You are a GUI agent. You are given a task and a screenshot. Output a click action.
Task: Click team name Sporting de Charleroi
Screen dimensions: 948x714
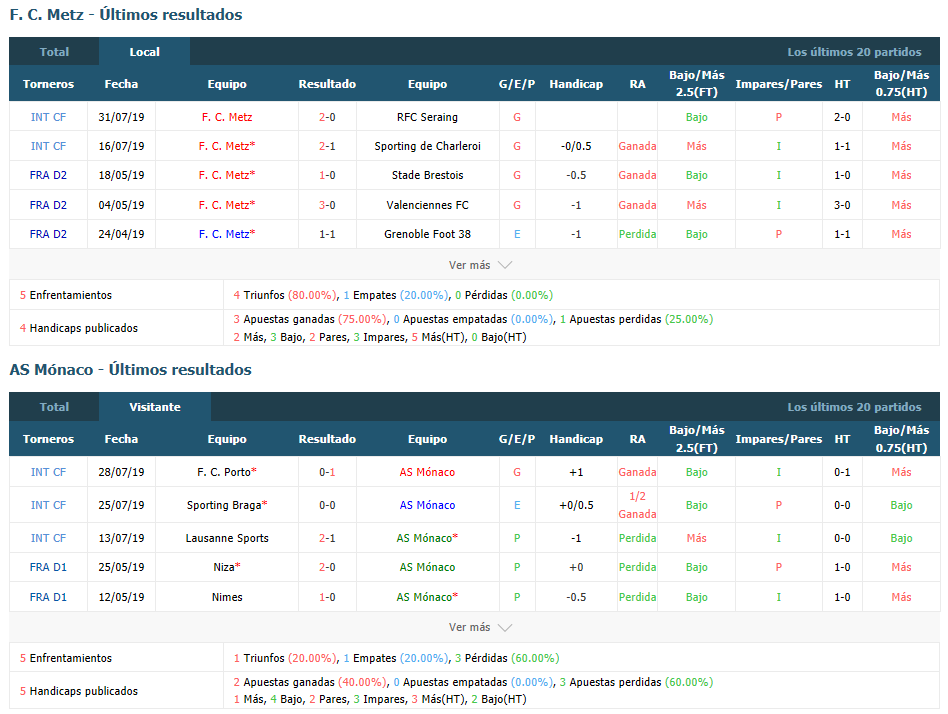[427, 146]
